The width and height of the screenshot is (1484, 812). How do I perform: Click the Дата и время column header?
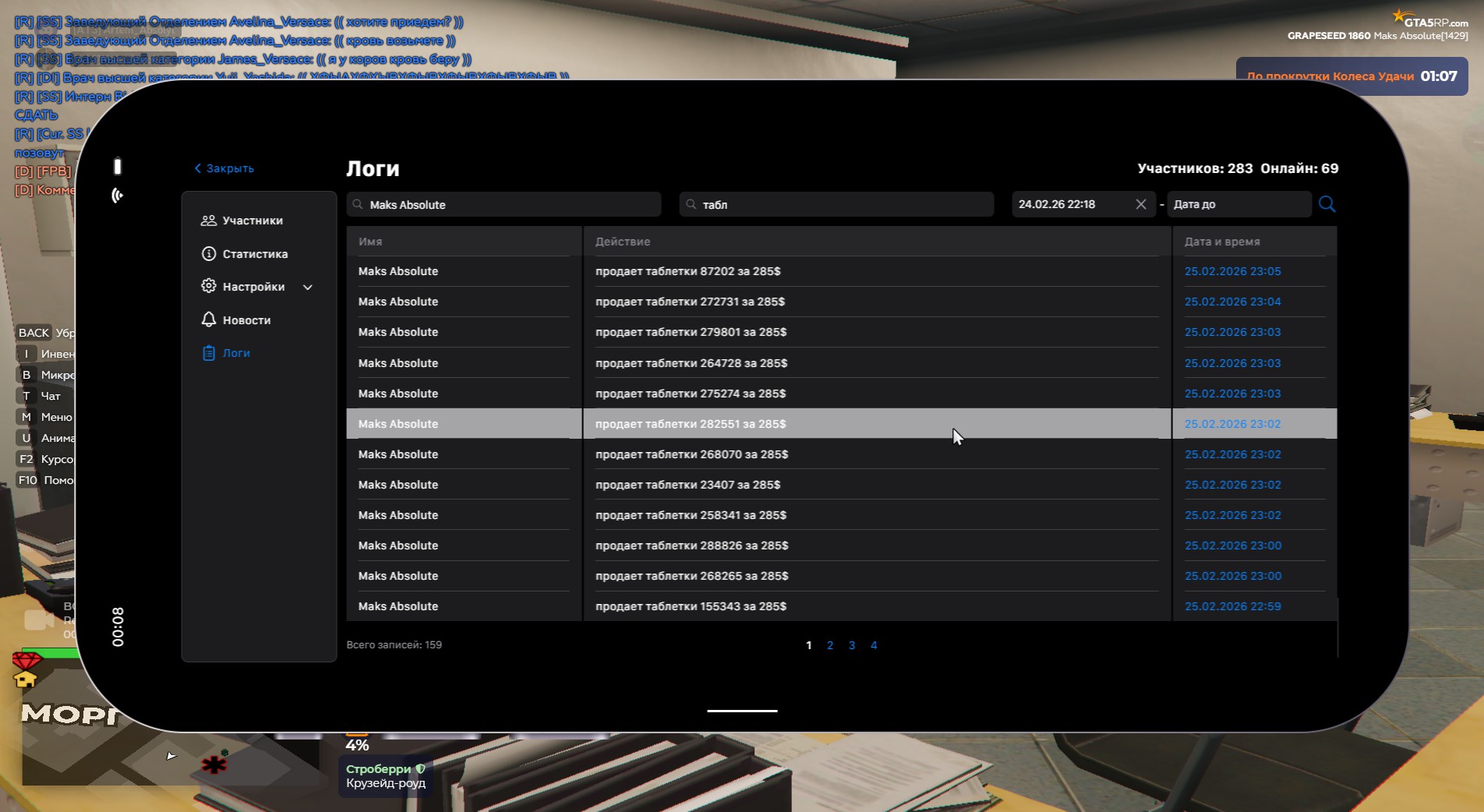(x=1222, y=242)
